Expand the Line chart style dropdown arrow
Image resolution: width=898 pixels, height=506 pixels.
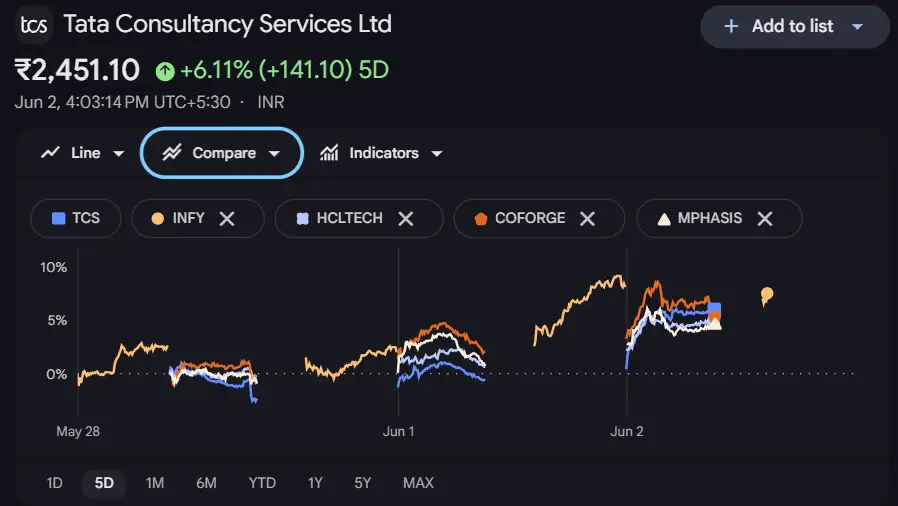point(119,153)
